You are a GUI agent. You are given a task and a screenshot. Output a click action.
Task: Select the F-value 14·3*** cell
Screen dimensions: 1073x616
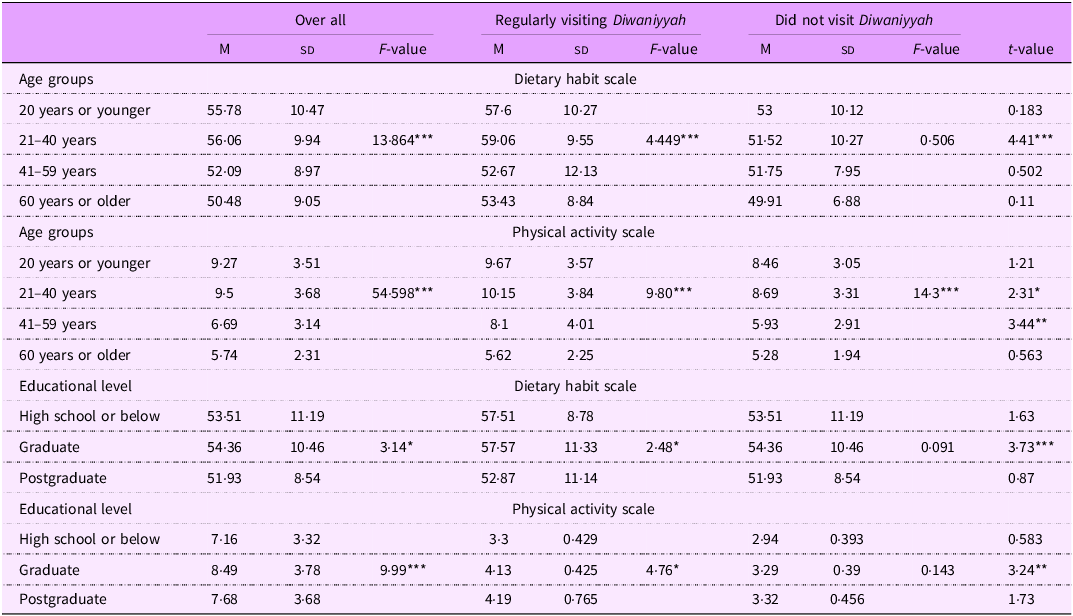pyautogui.click(x=936, y=294)
